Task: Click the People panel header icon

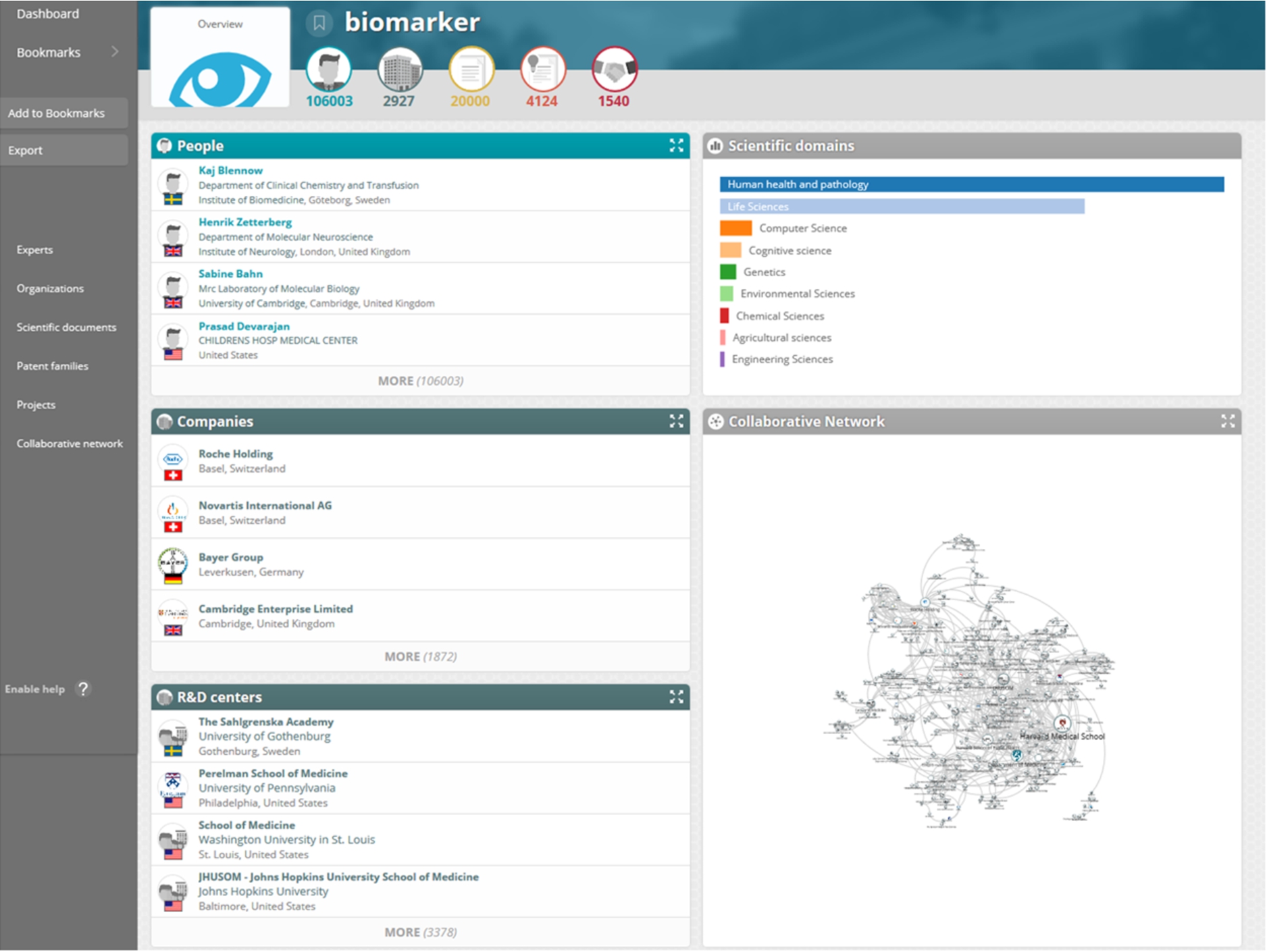Action: click(164, 146)
